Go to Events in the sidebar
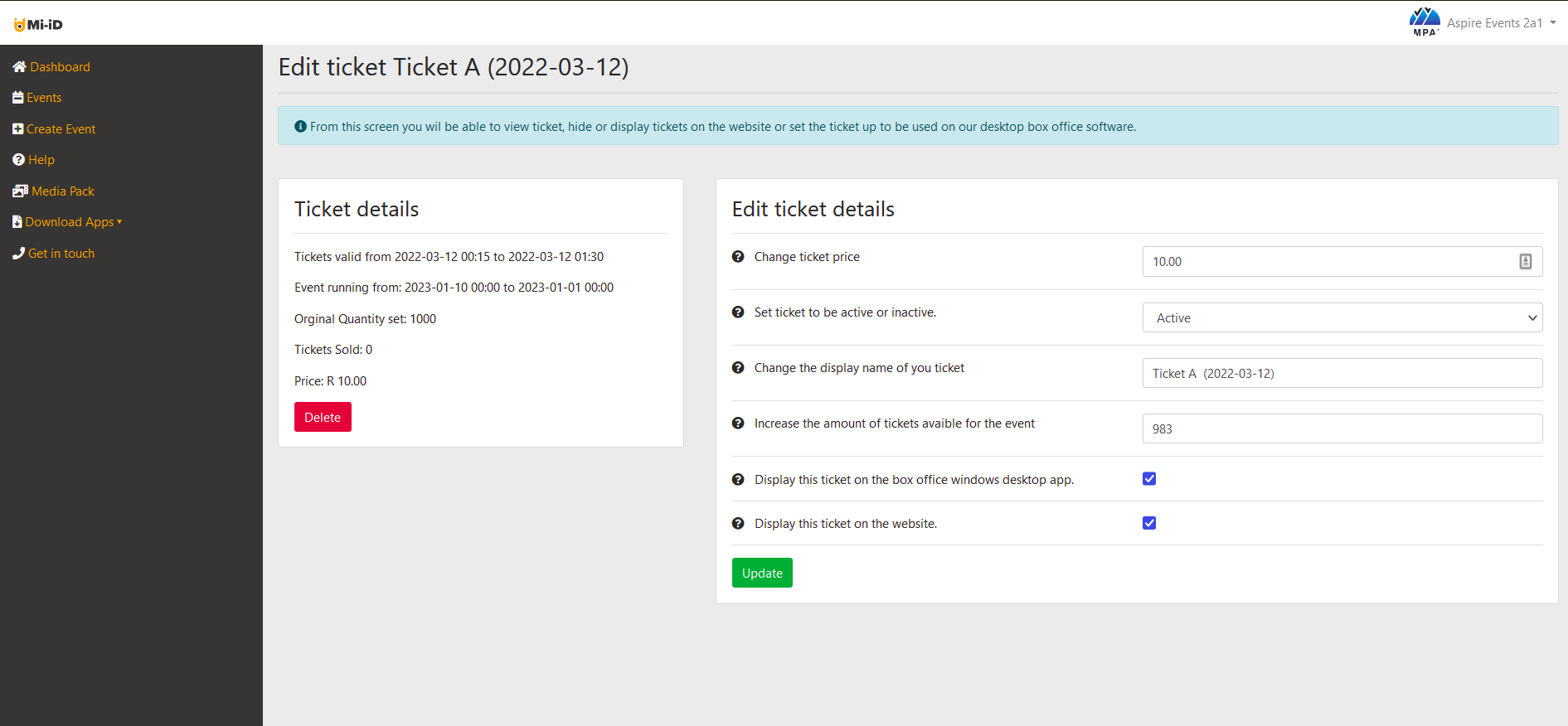This screenshot has width=1568, height=726. 44,98
